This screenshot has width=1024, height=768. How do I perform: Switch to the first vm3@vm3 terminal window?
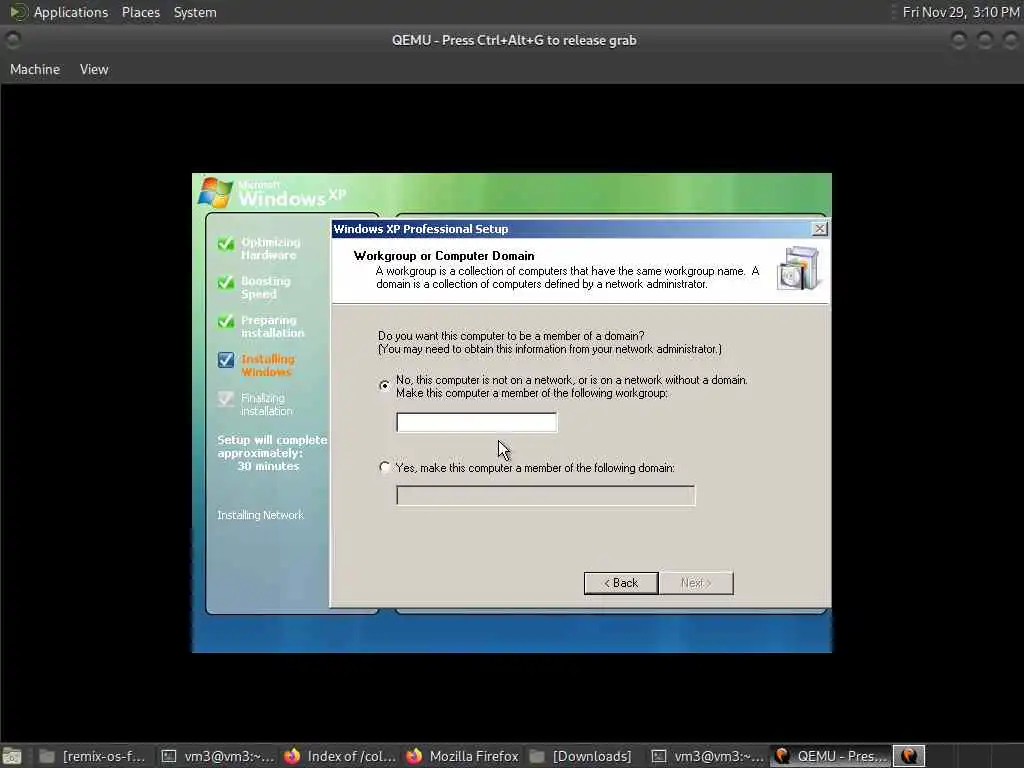coord(219,756)
